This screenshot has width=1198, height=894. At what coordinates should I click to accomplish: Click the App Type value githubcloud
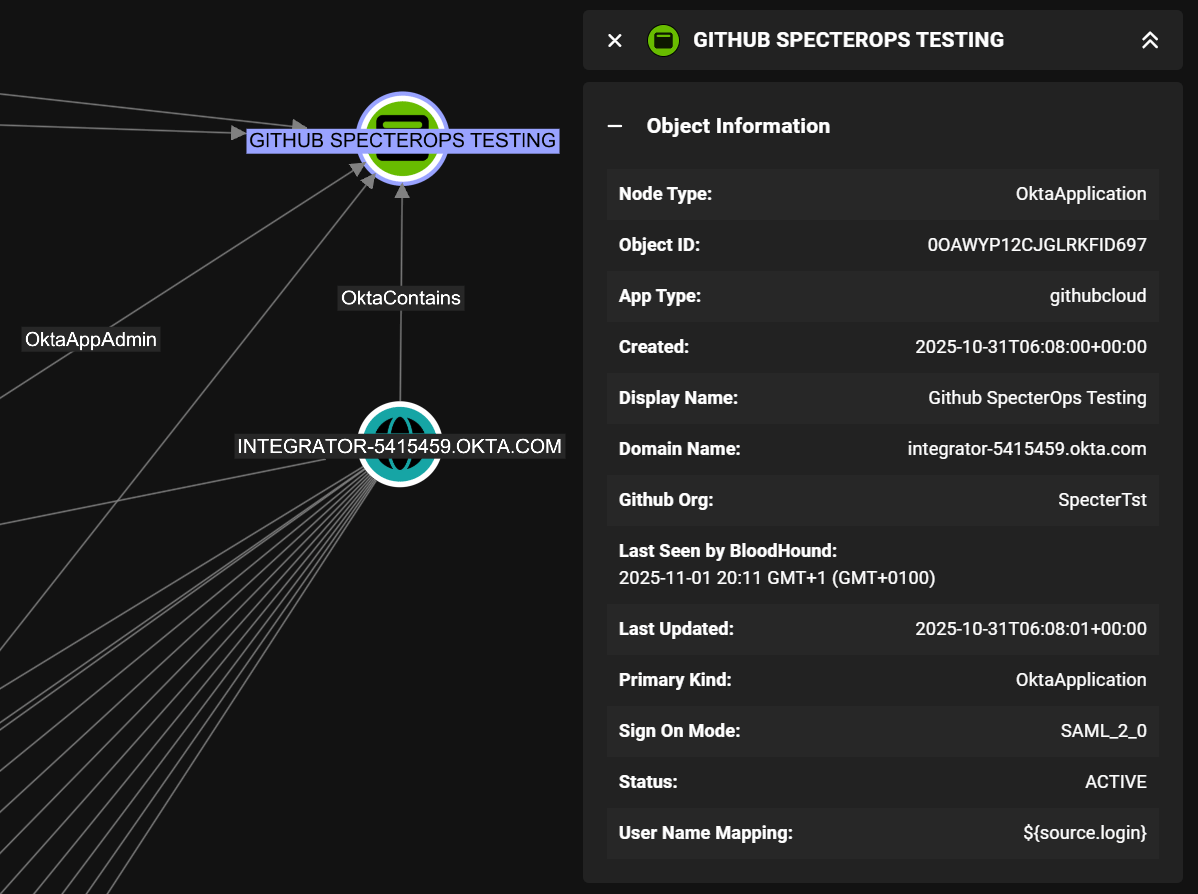tap(1097, 296)
